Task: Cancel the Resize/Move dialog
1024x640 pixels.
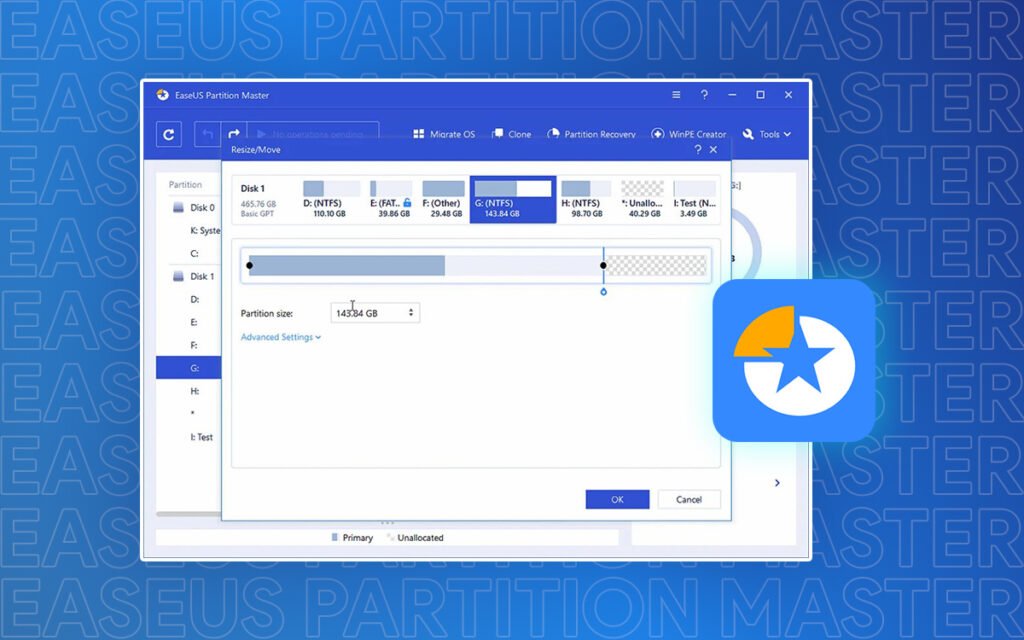Action: [x=687, y=499]
